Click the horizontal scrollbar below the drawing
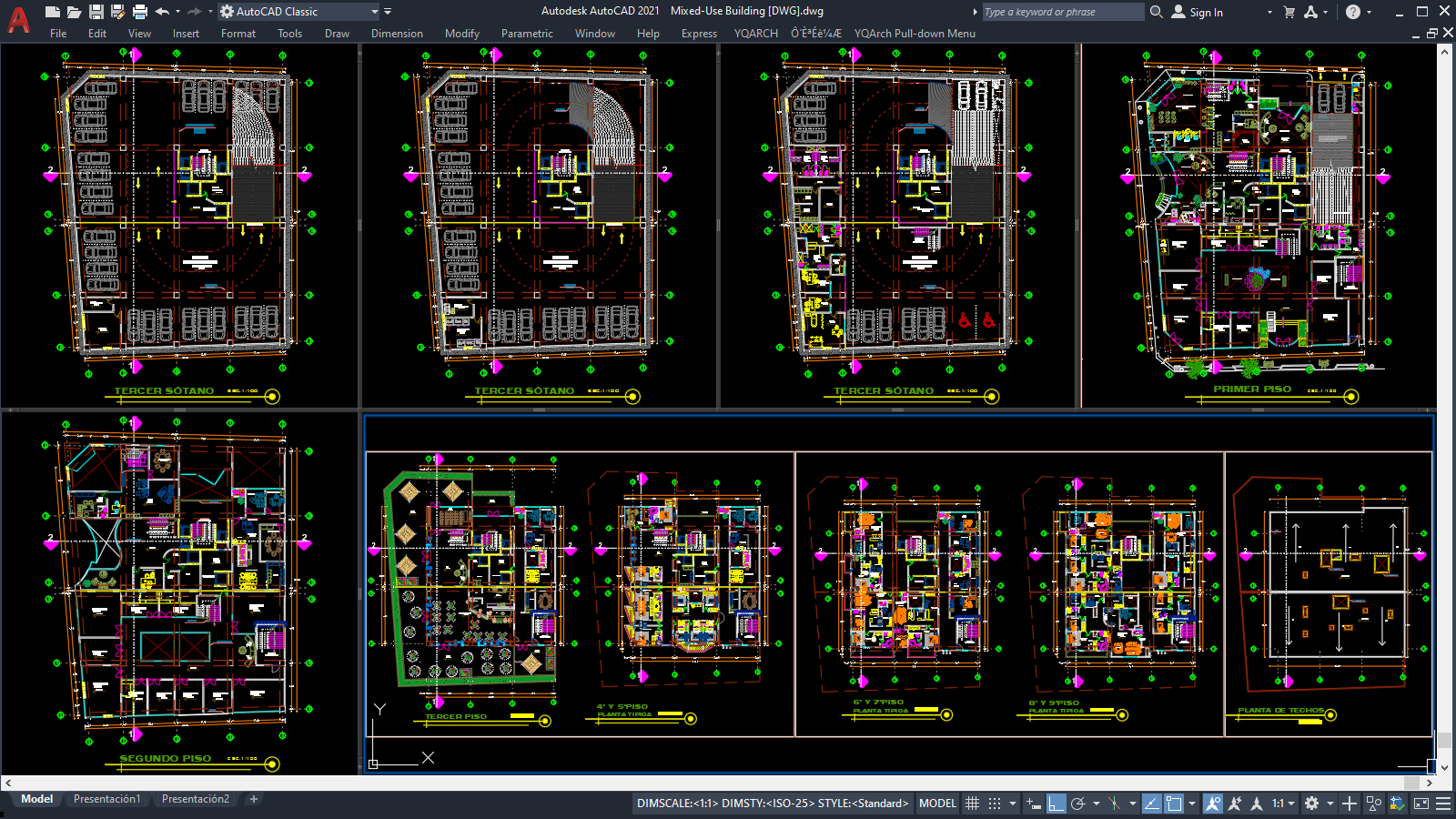The height and width of the screenshot is (819, 1456). (710, 783)
